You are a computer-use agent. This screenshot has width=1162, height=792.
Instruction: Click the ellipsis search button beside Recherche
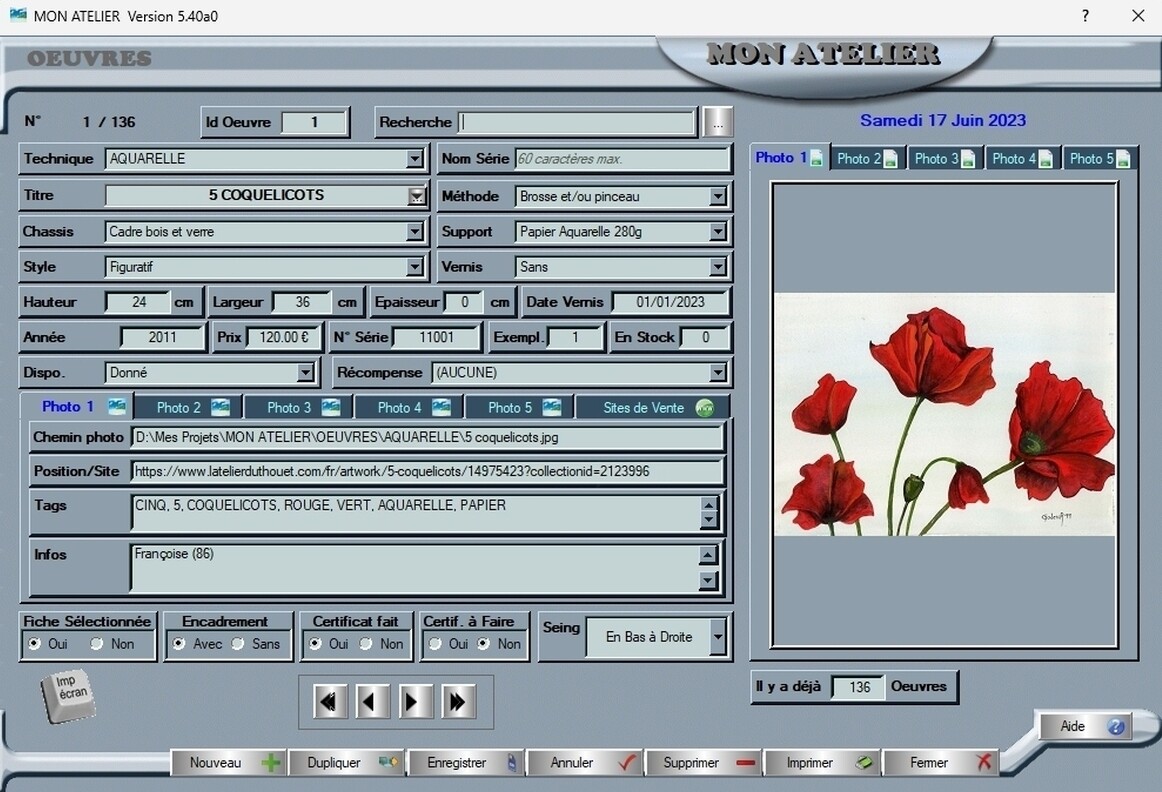[x=717, y=123]
